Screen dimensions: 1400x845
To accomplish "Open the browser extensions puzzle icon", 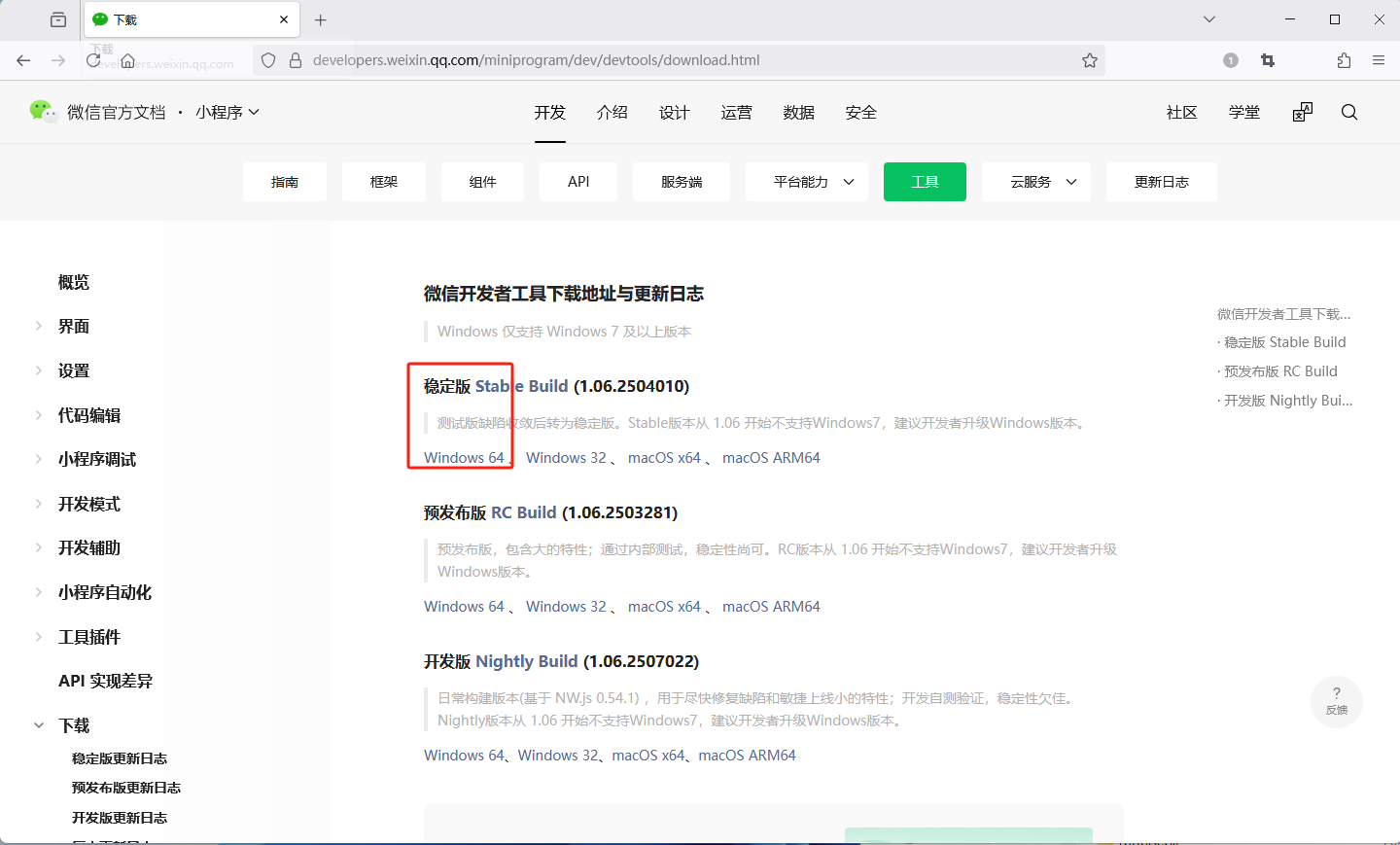I will (x=1344, y=59).
